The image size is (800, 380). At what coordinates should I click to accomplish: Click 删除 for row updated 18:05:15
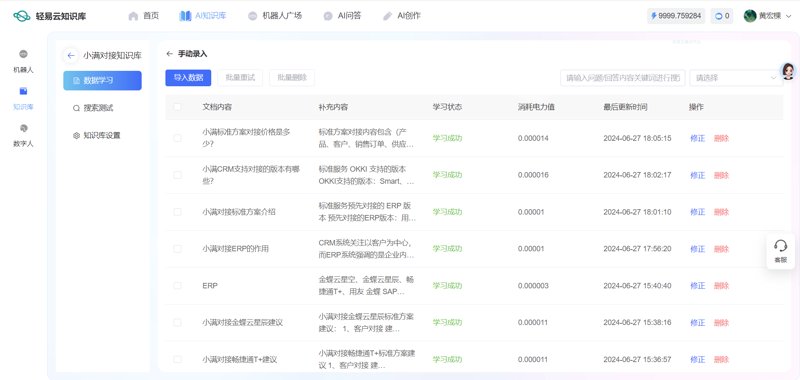[721, 138]
